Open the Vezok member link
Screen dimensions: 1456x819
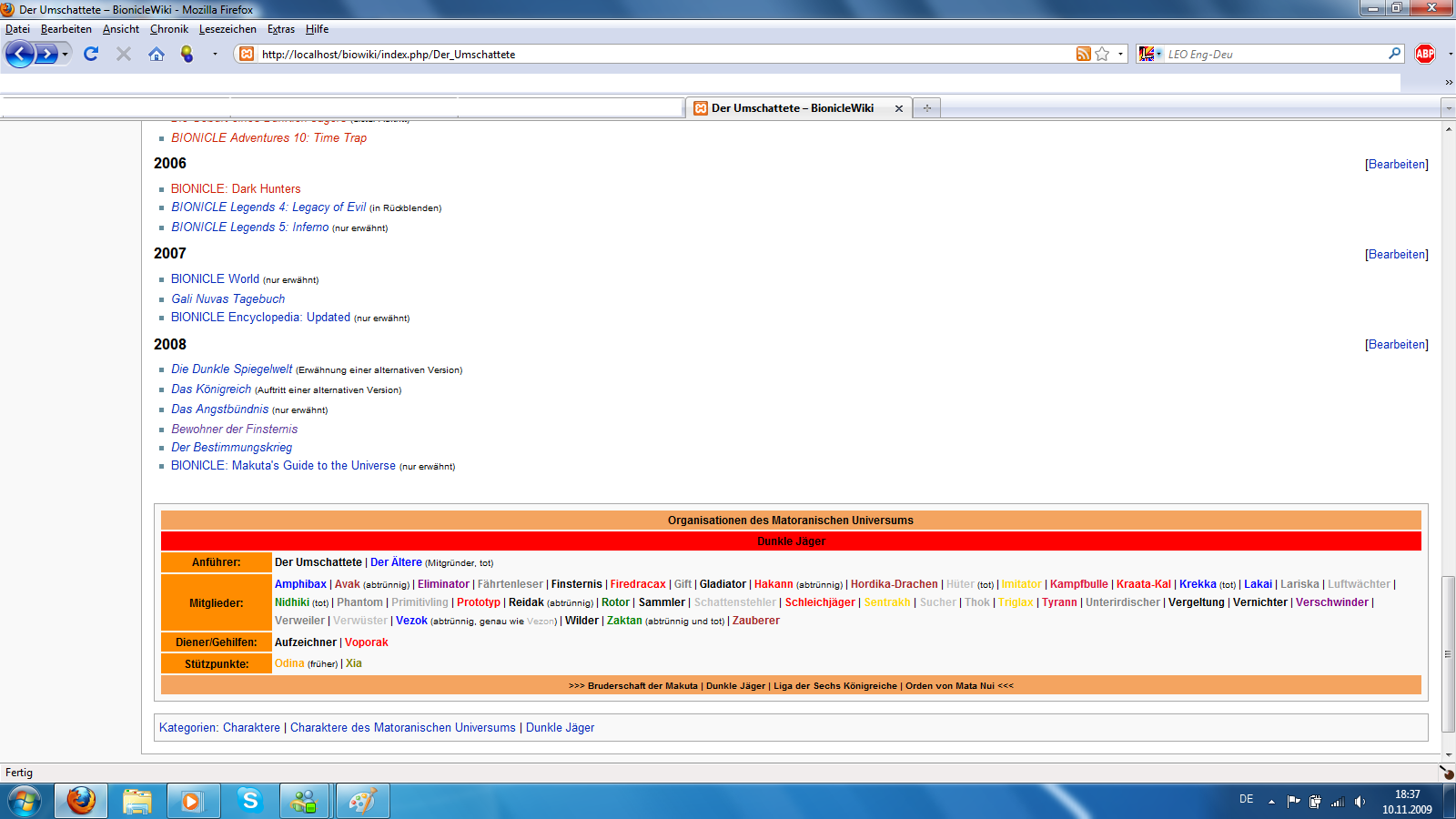[x=410, y=621]
